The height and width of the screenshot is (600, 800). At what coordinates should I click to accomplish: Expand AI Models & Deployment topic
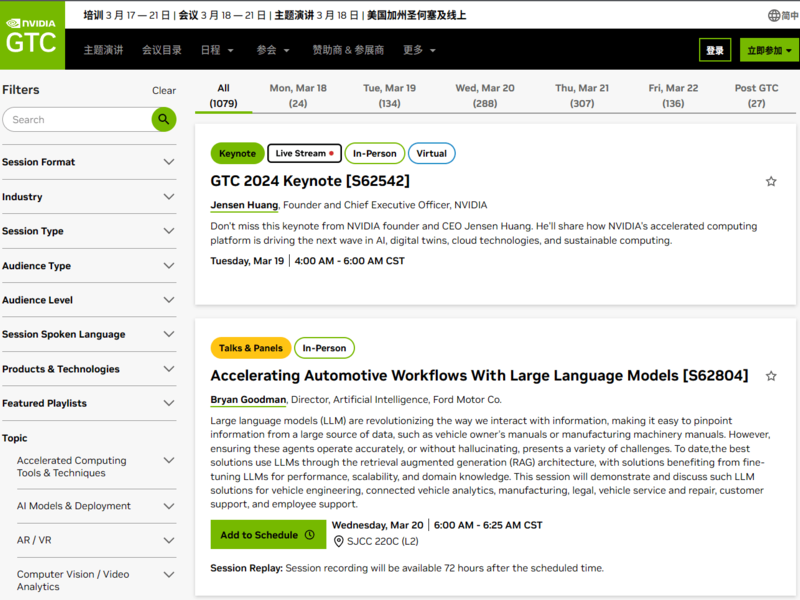[96, 506]
